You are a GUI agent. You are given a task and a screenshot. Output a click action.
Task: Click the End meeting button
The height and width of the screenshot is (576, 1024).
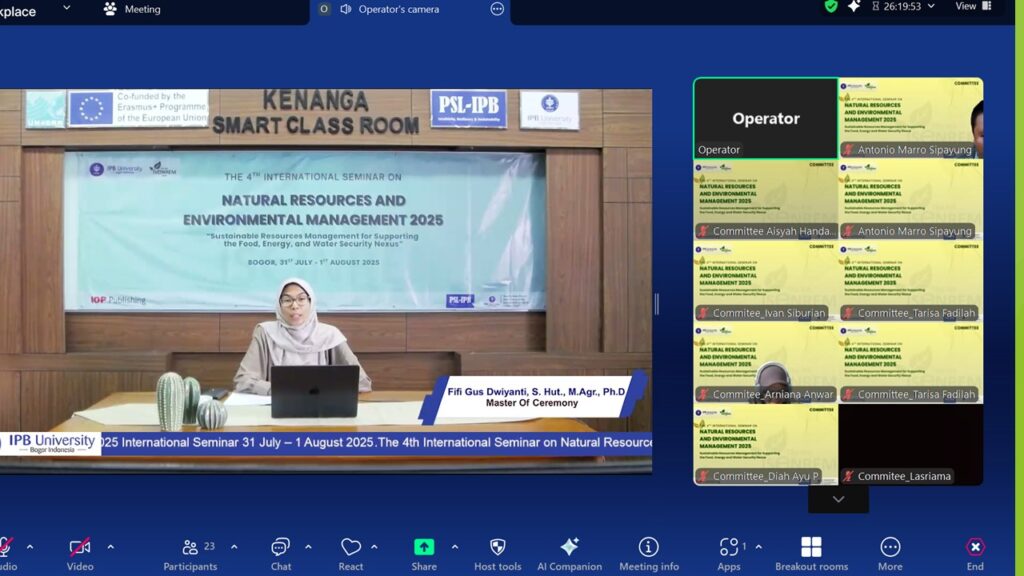[x=975, y=548]
